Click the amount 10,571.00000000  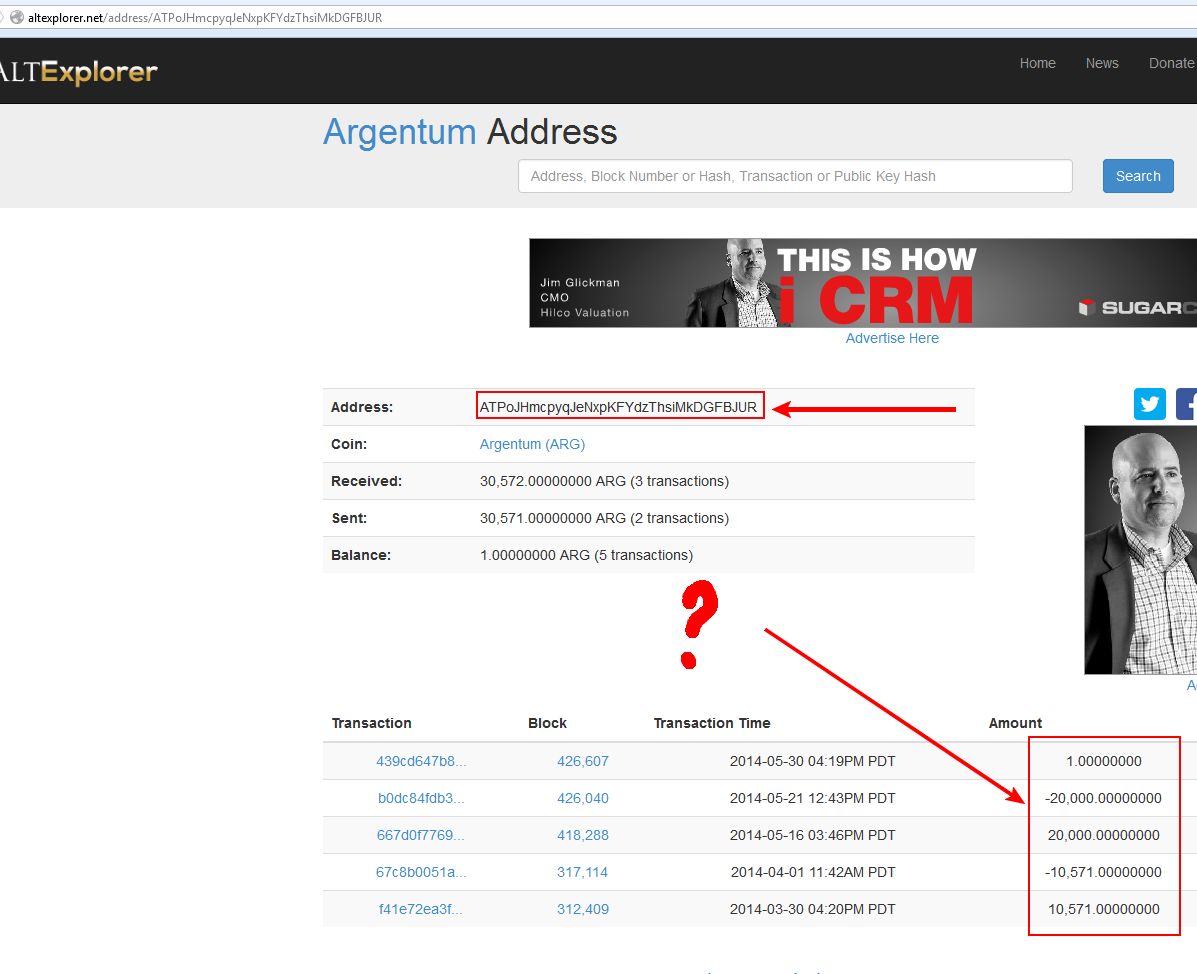point(1104,909)
